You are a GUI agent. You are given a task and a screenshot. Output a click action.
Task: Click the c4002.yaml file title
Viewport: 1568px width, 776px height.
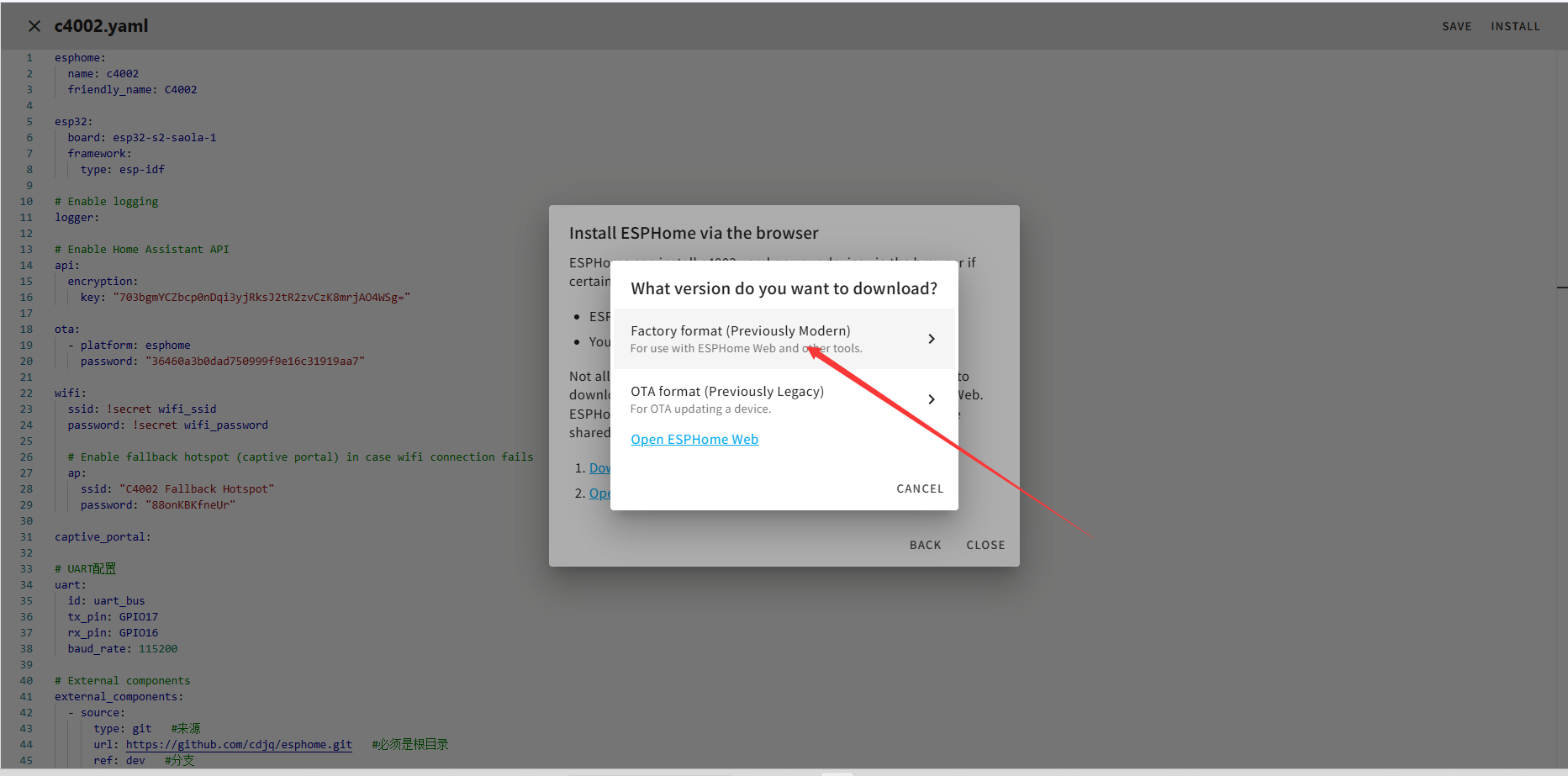(101, 26)
